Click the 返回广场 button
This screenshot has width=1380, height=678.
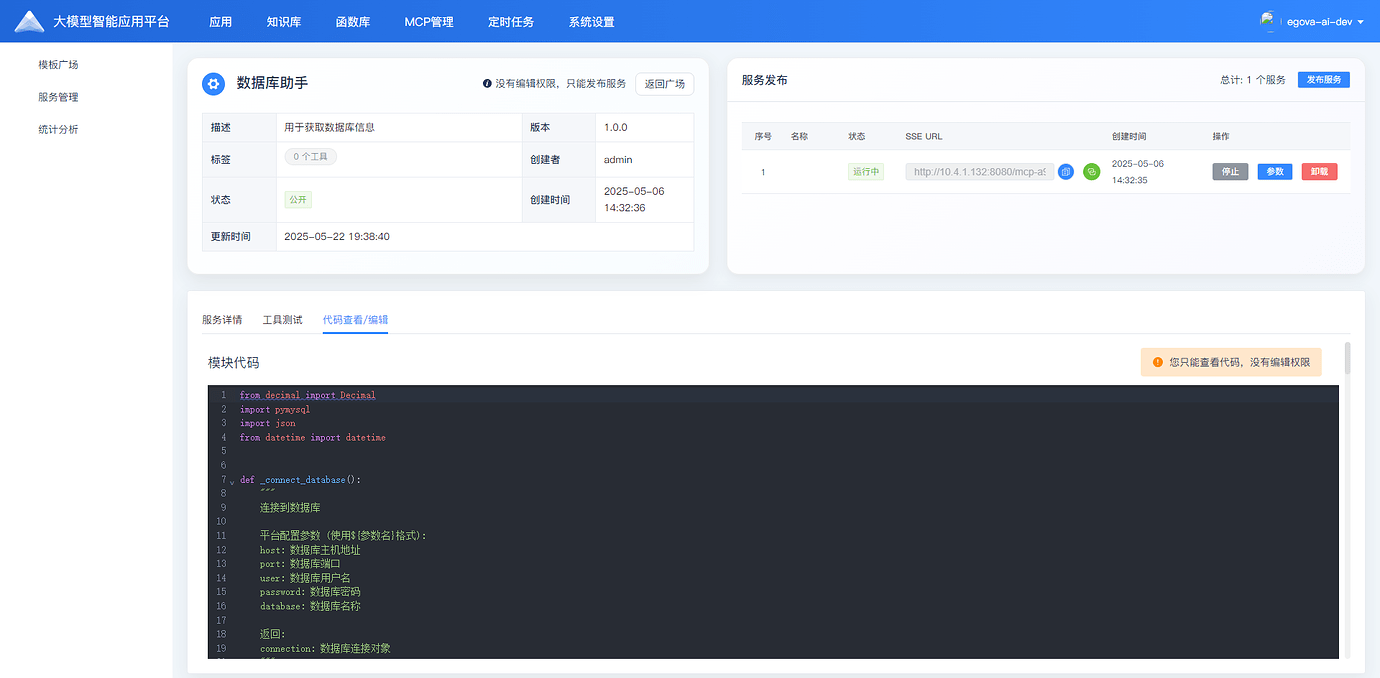point(664,84)
